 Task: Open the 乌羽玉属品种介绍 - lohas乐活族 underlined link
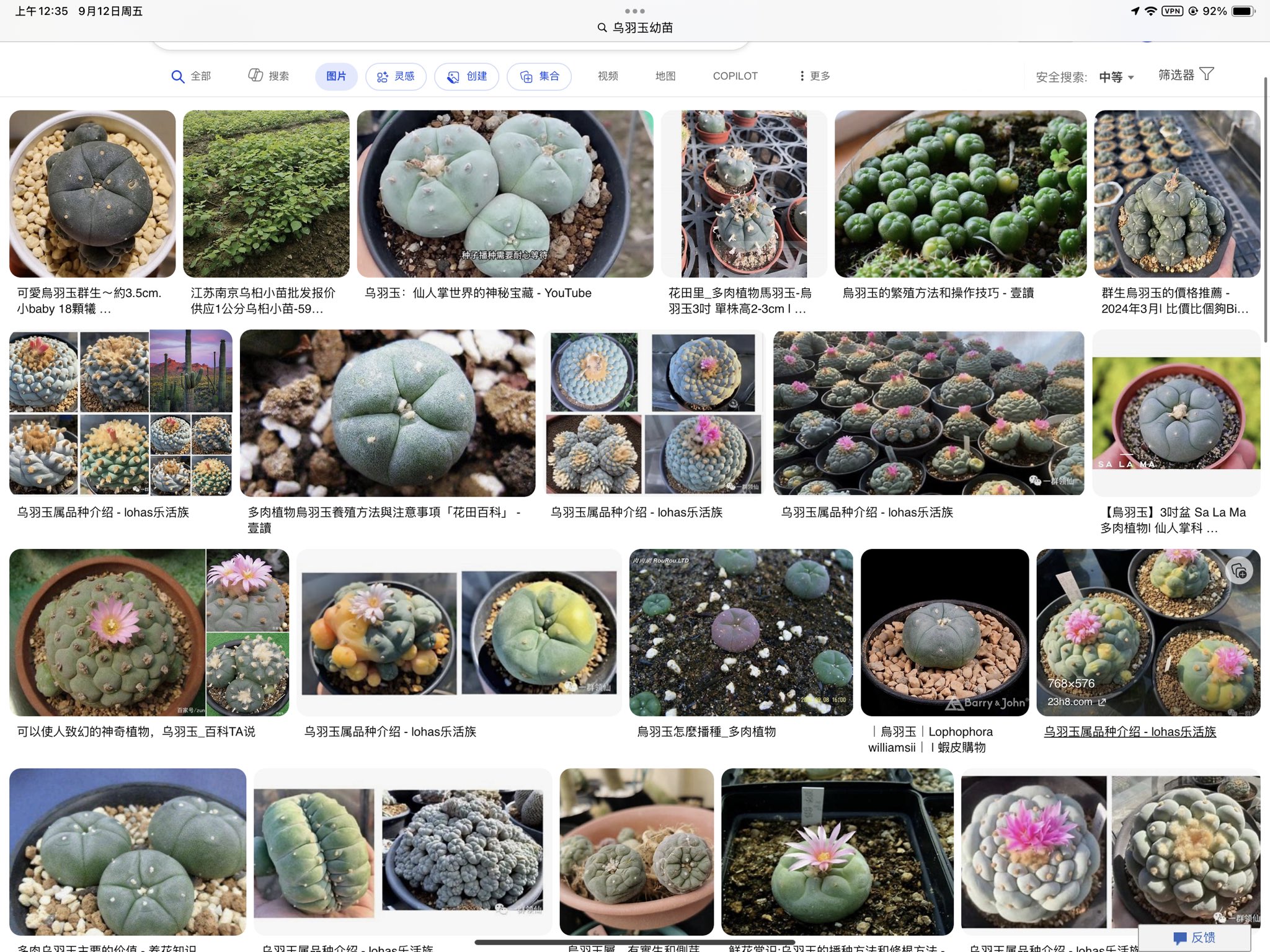pyautogui.click(x=1129, y=732)
